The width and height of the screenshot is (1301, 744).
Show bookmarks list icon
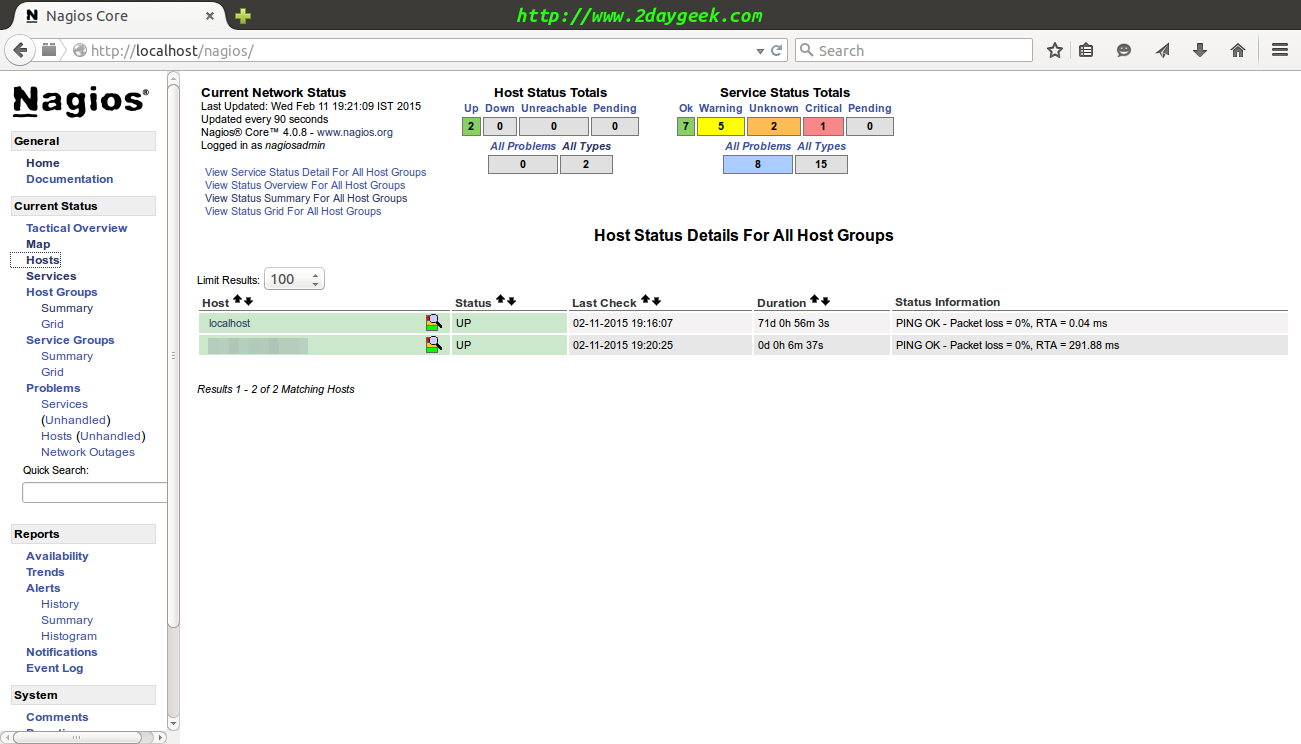click(1086, 50)
